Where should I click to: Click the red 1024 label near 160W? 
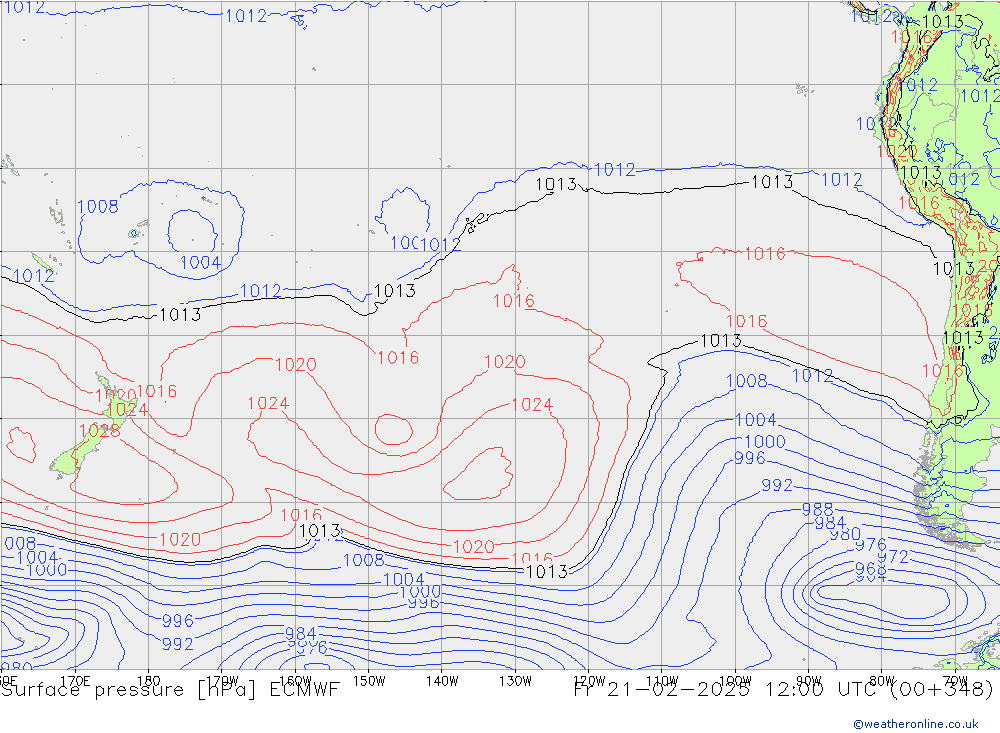[268, 403]
